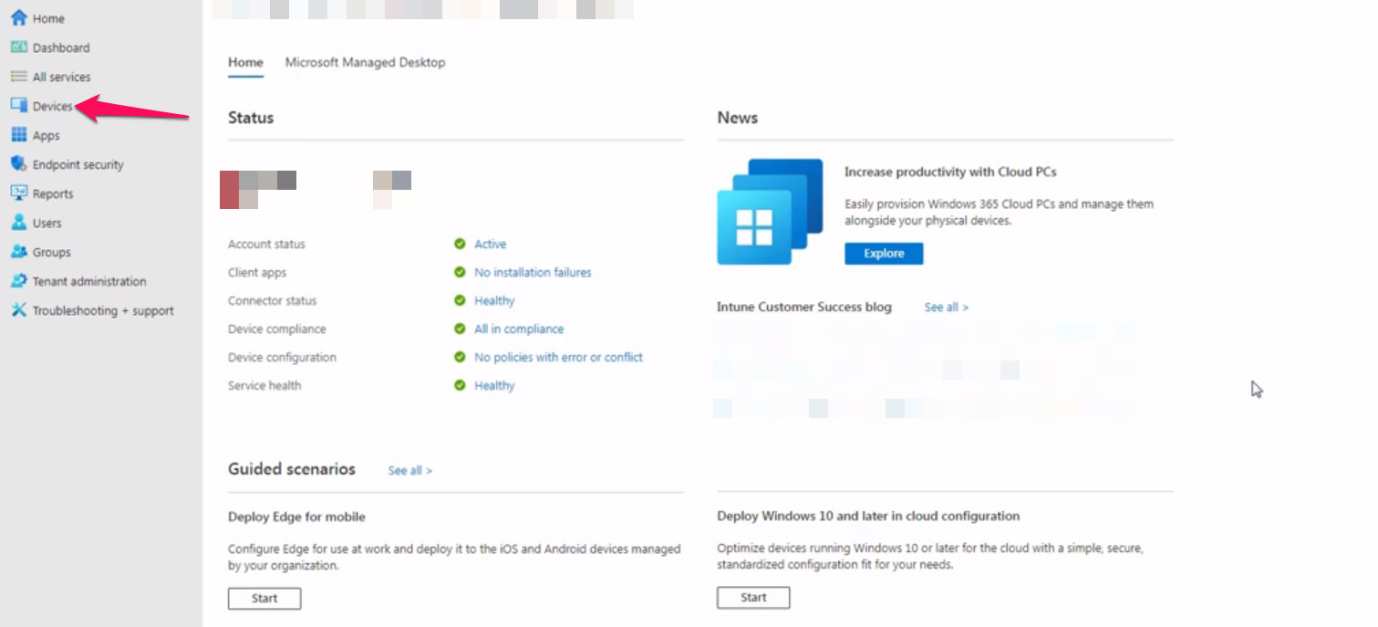Viewport: 1378px width, 627px height.
Task: Click Increase productivity with Cloud PCs headline
Action: pos(950,172)
